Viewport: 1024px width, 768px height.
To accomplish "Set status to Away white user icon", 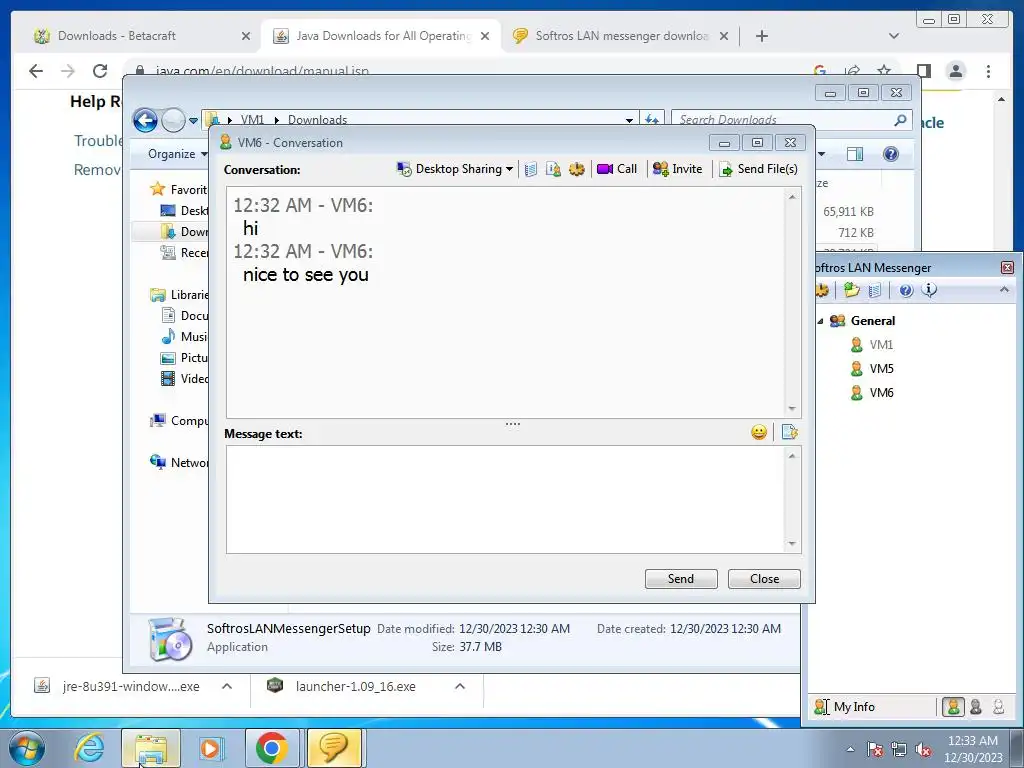I will 999,707.
